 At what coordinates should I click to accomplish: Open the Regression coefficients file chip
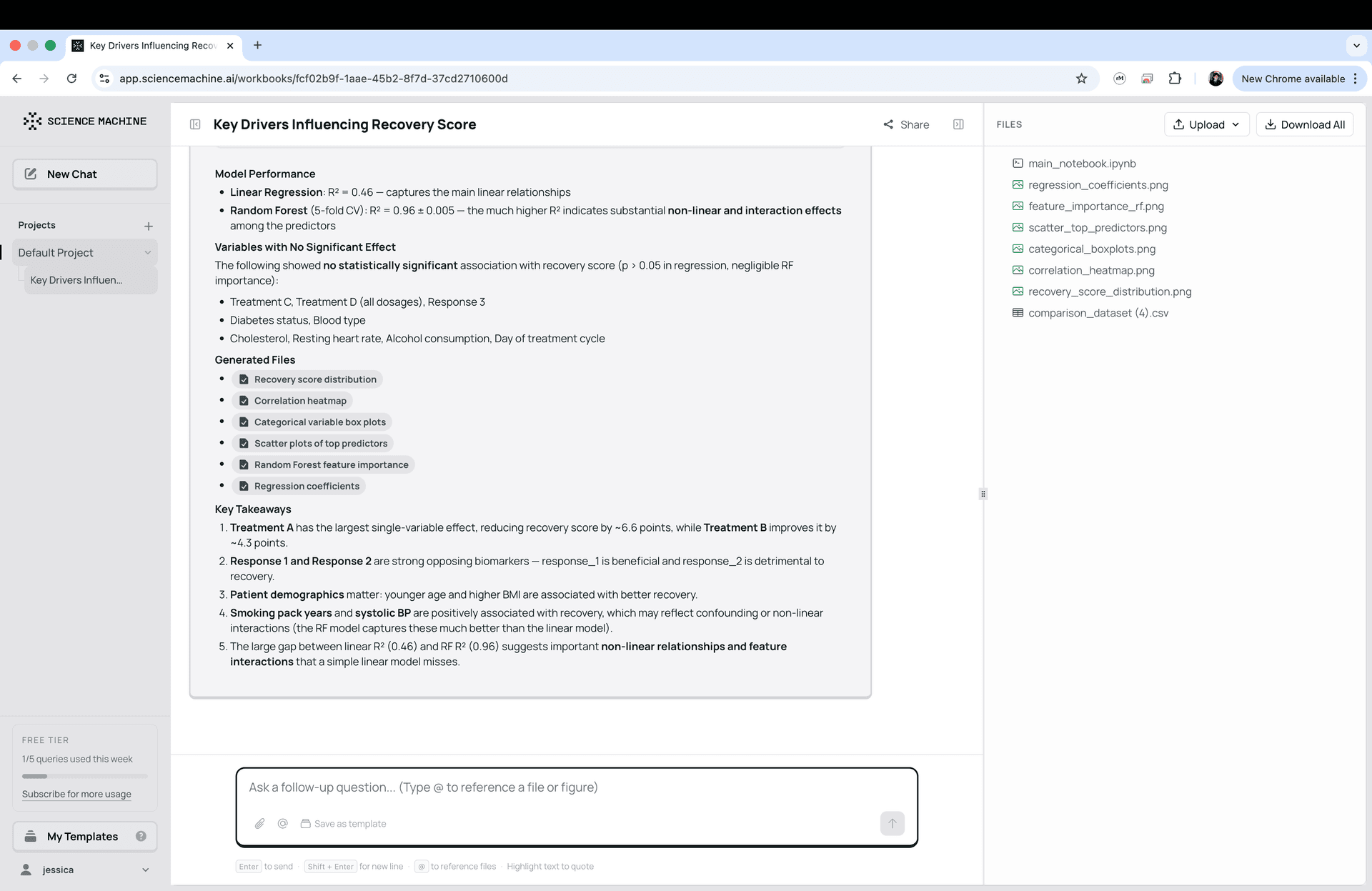(x=299, y=486)
